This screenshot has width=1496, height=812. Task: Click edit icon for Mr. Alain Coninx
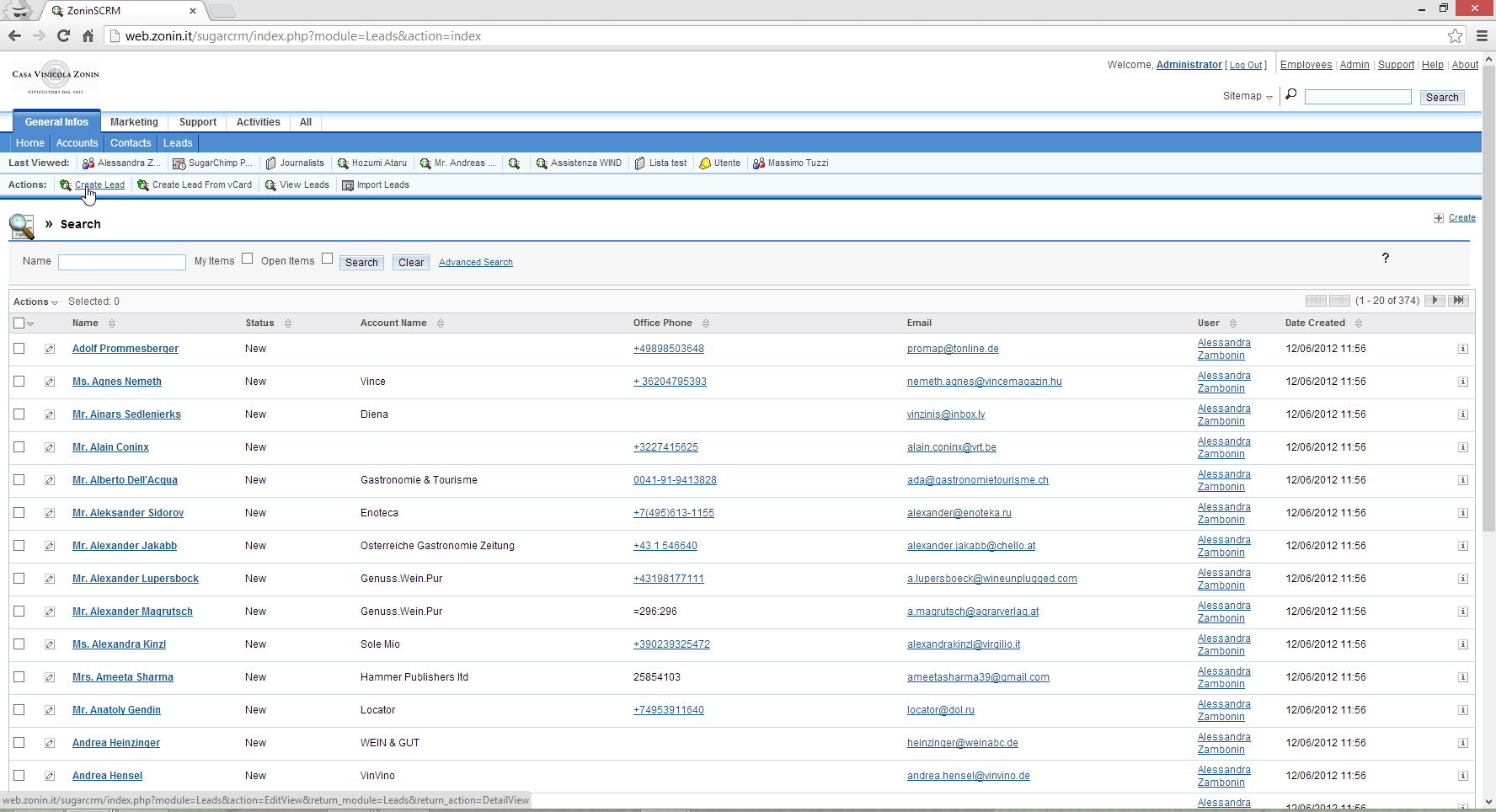tap(50, 447)
